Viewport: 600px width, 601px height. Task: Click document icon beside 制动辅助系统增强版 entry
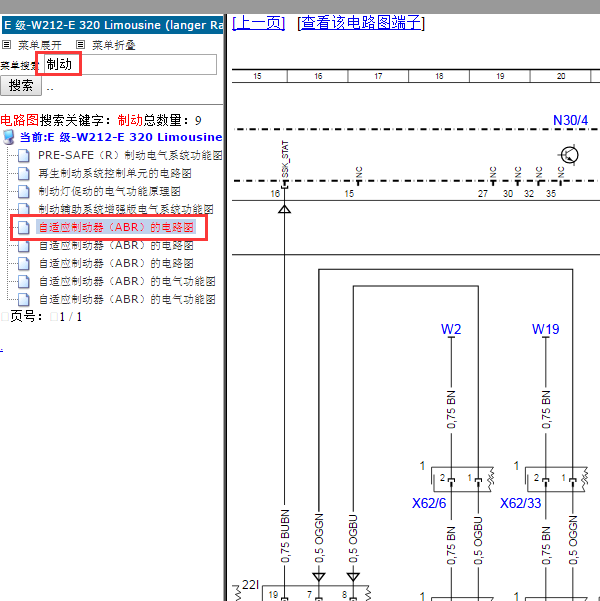point(24,210)
